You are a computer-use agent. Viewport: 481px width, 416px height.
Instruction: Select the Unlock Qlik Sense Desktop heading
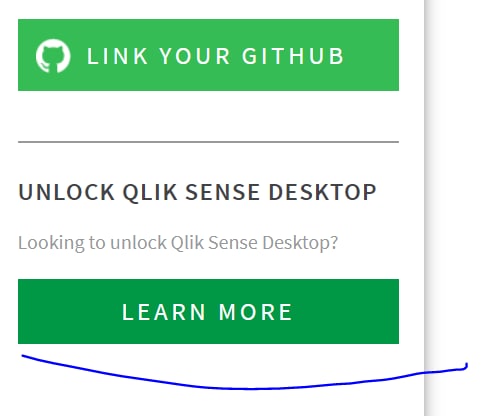[197, 192]
